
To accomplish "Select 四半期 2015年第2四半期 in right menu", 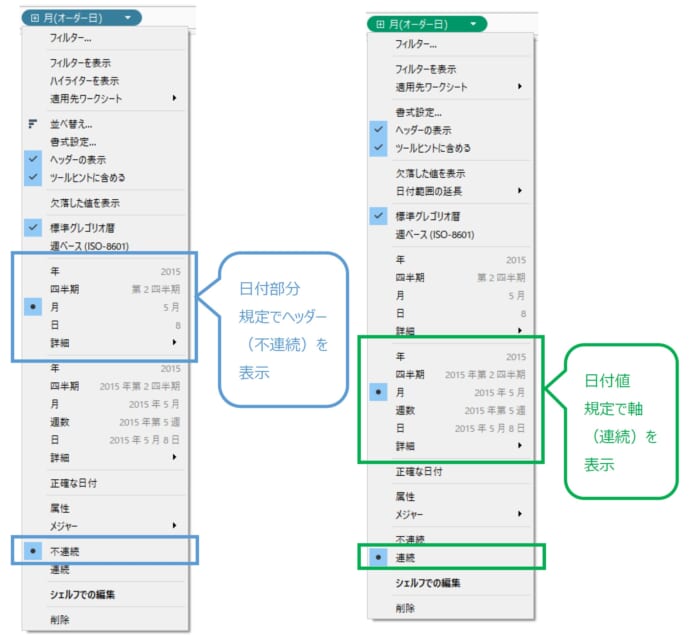I will click(450, 374).
